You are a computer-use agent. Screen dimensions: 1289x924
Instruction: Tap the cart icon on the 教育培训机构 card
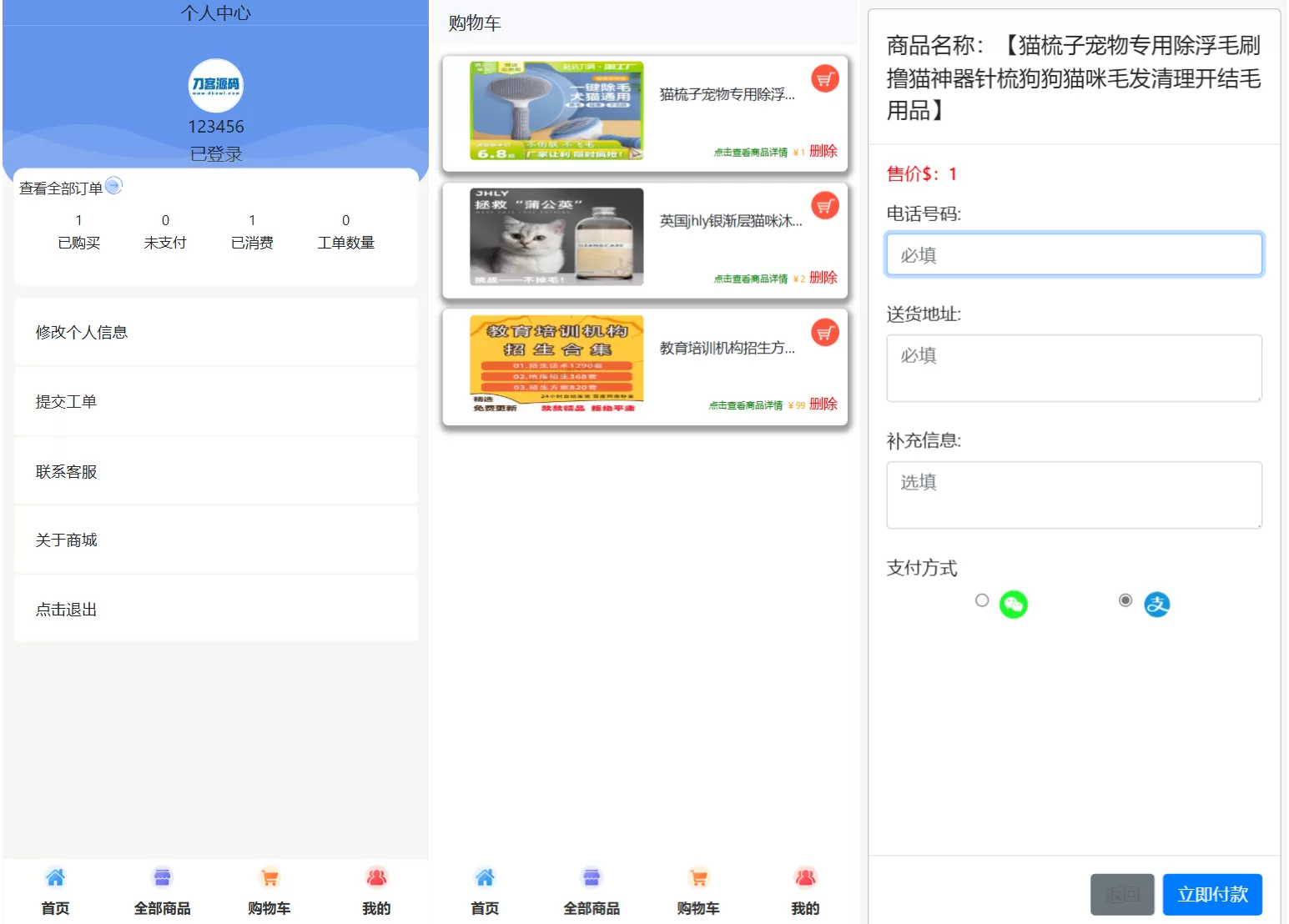coord(825,332)
